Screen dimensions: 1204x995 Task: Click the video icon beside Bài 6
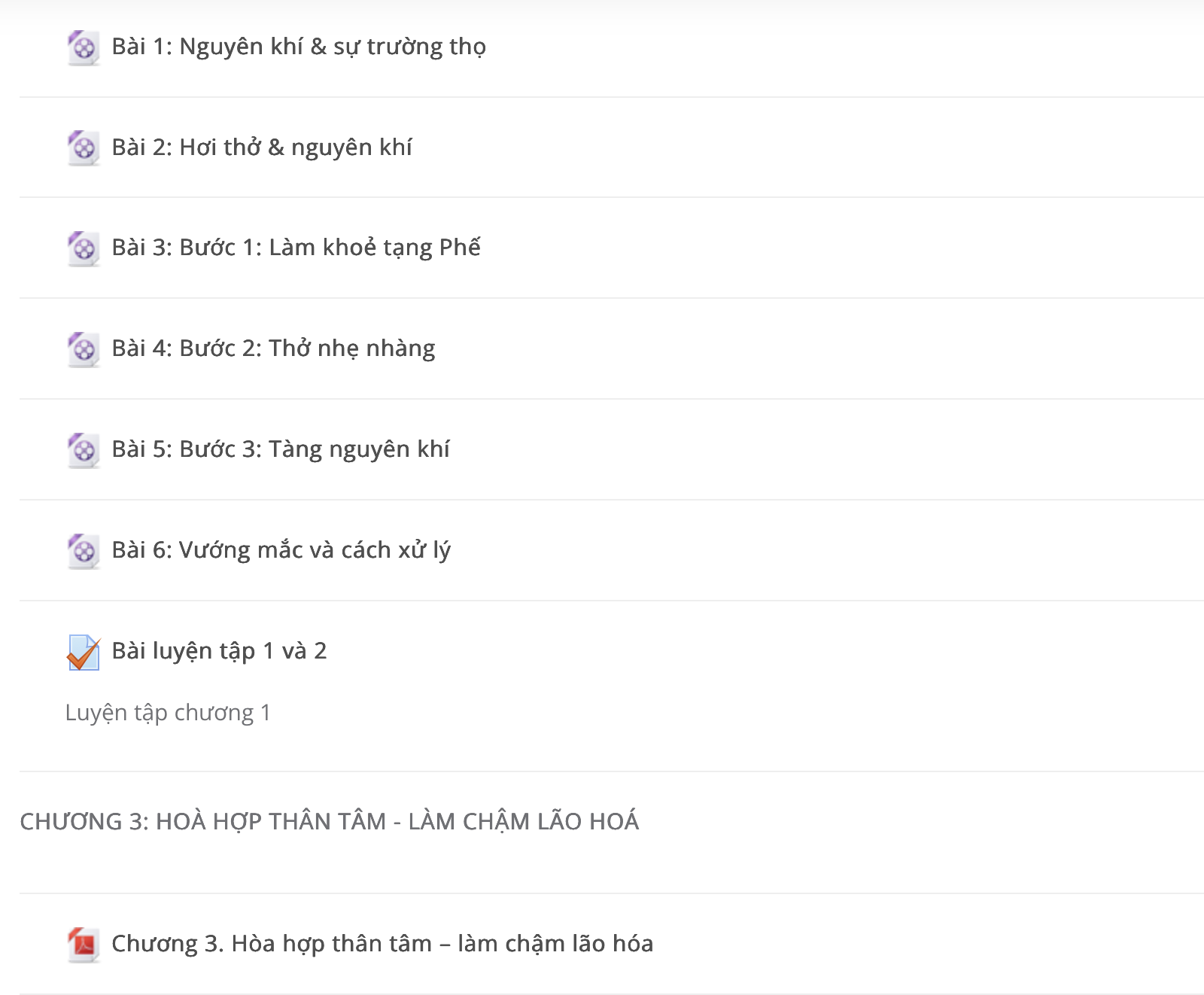83,552
